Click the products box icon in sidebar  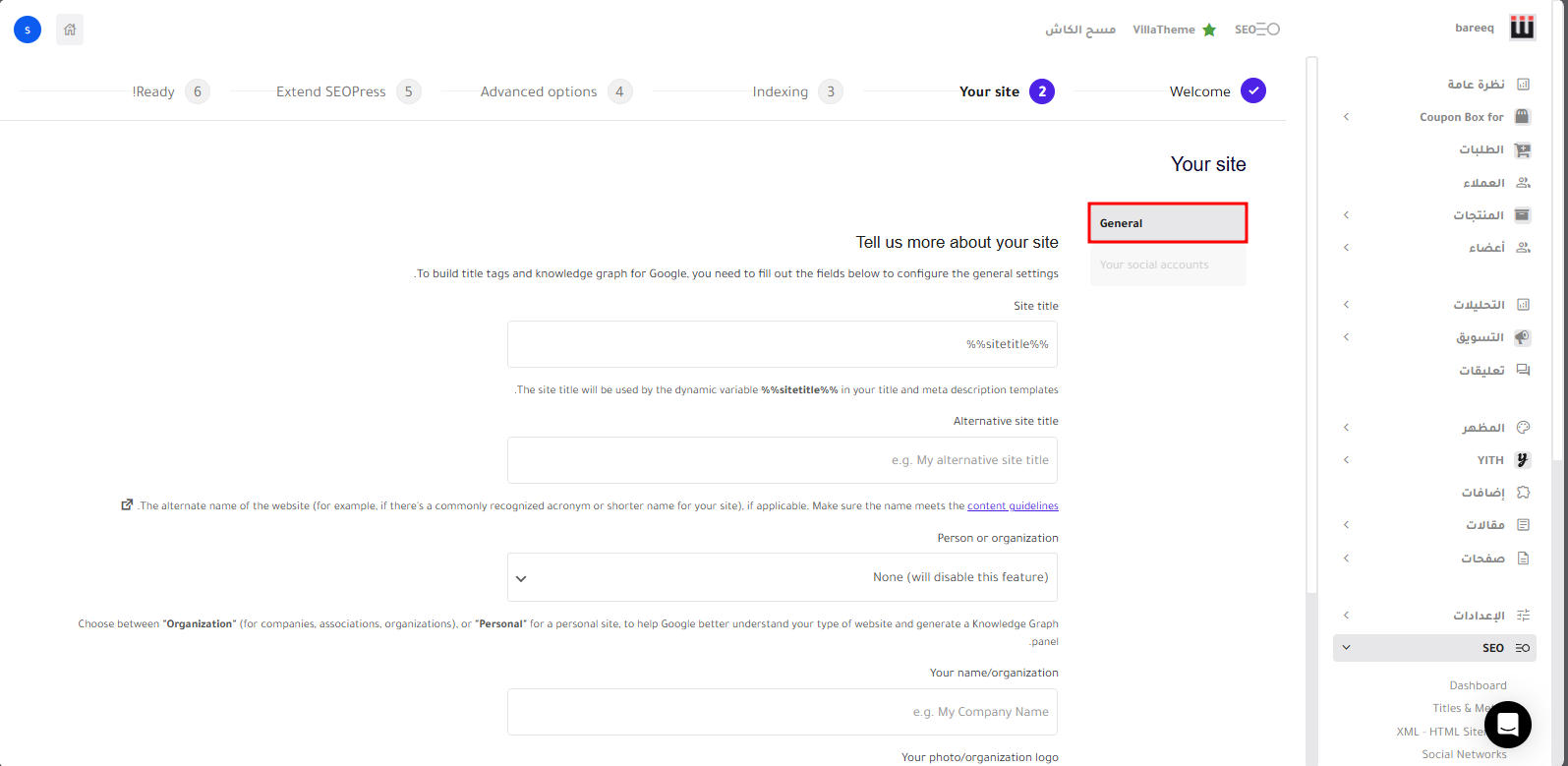pos(1522,215)
